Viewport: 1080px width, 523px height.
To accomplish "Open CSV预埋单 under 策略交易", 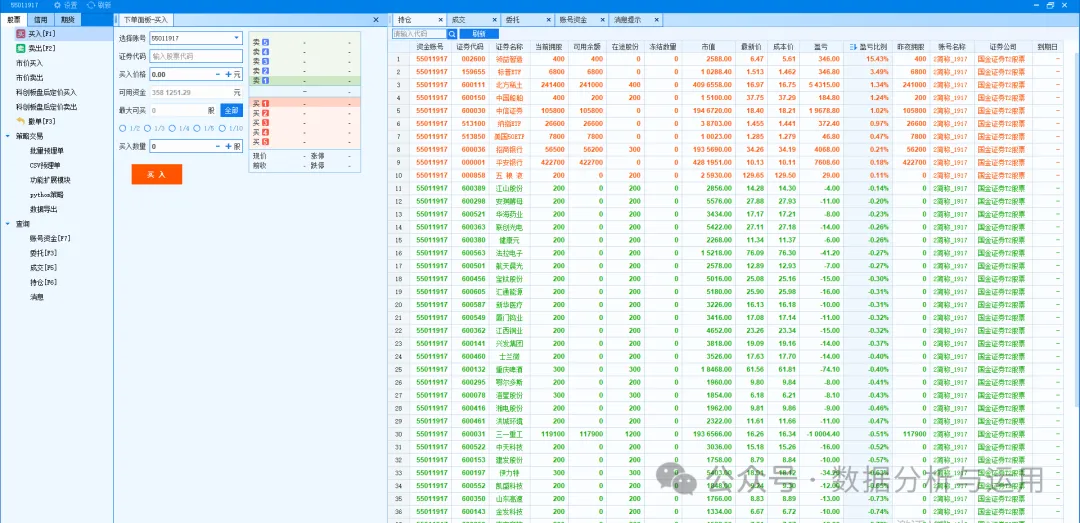I will (x=45, y=165).
